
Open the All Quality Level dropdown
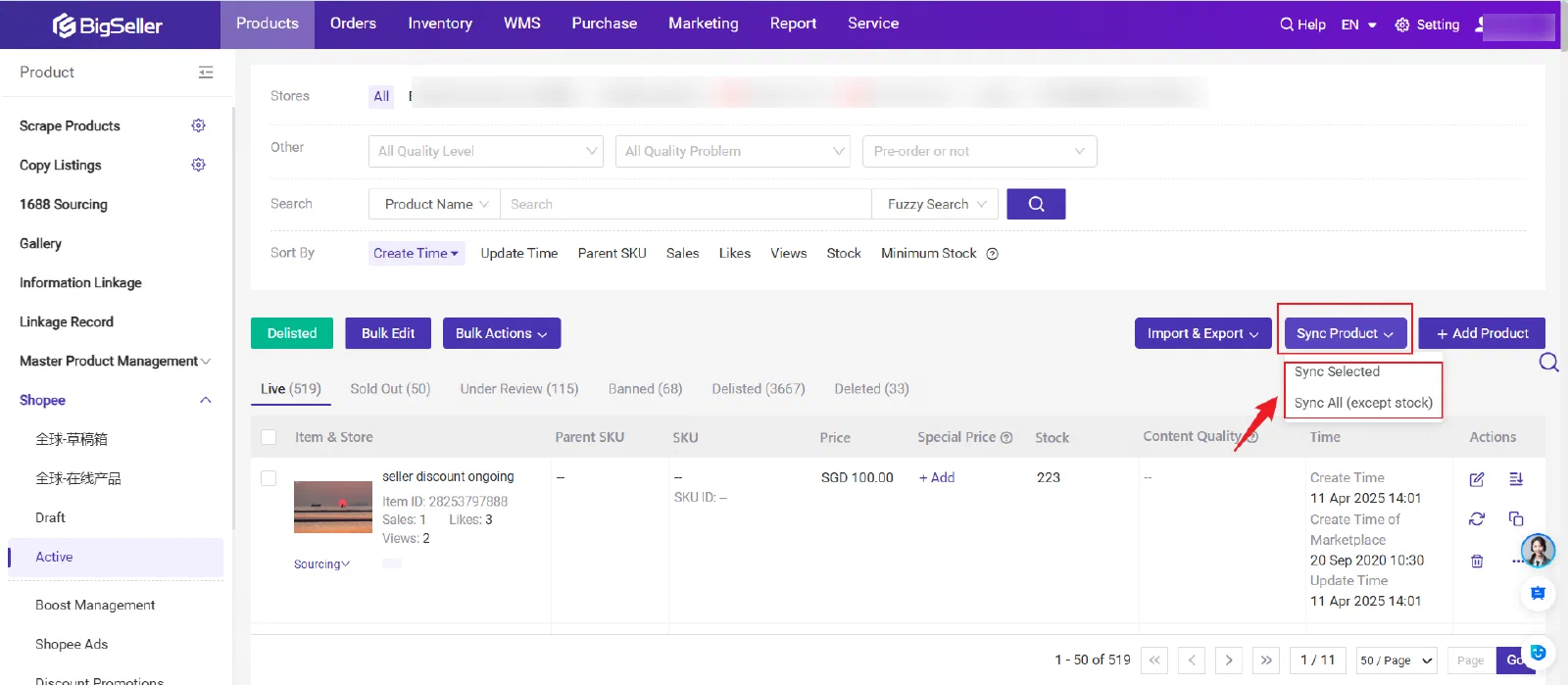486,151
